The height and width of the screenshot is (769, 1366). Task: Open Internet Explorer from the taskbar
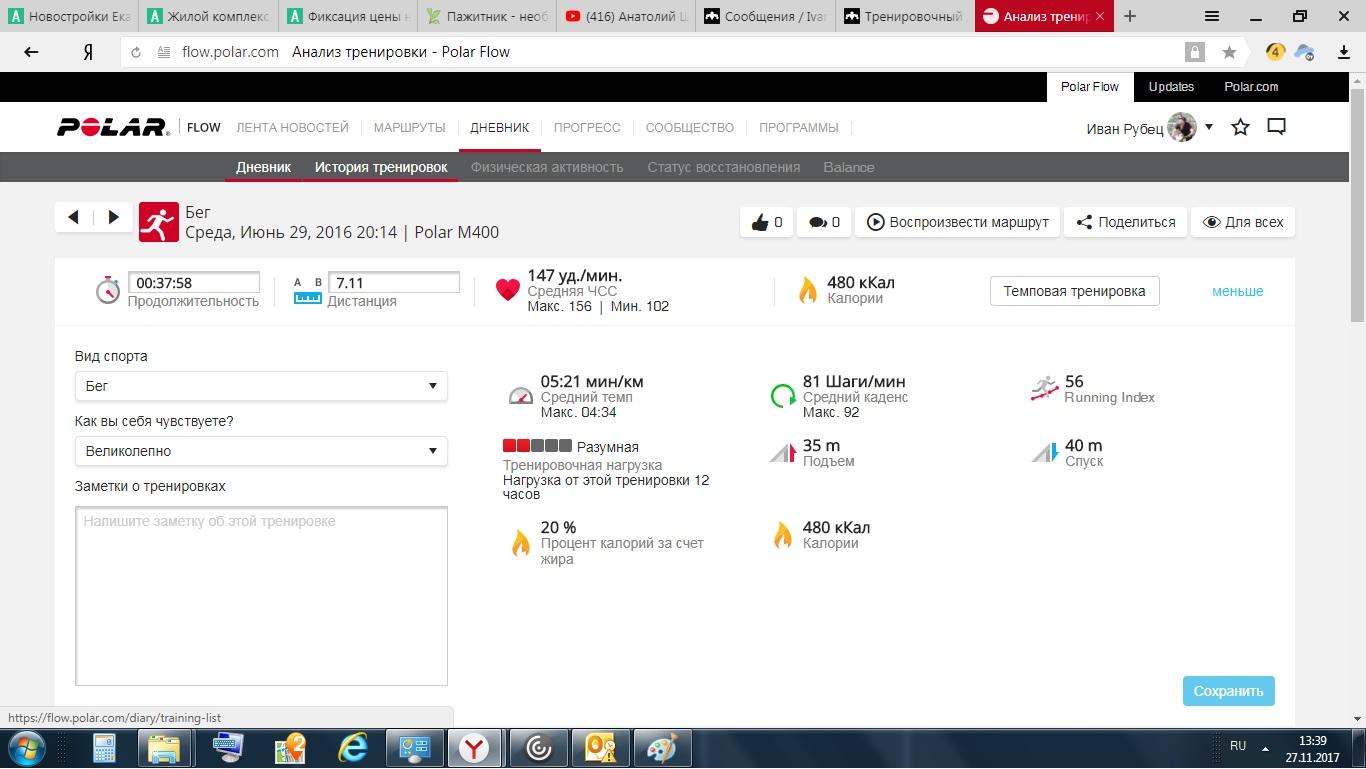click(x=352, y=747)
